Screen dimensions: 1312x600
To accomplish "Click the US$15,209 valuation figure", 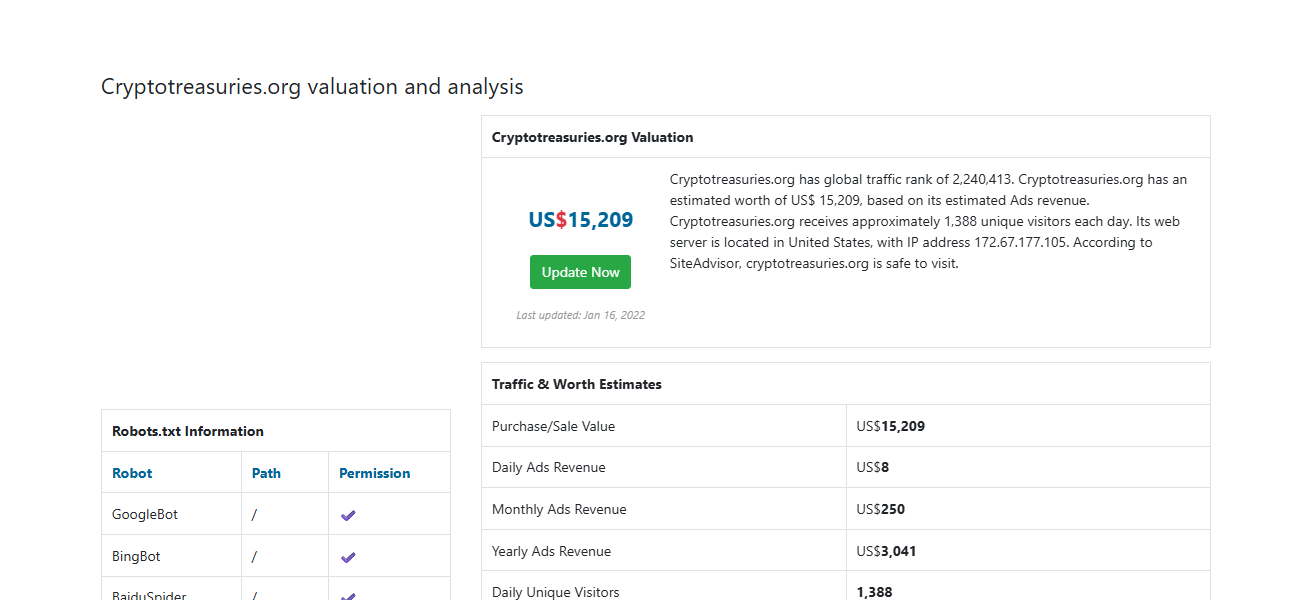I will point(580,219).
